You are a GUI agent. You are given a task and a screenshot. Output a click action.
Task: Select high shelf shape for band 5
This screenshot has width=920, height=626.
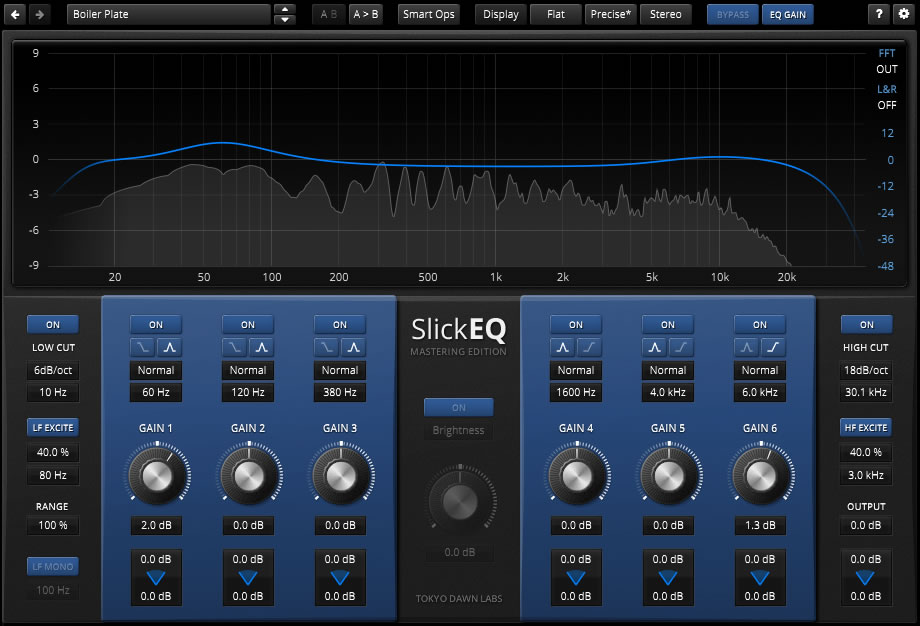click(682, 347)
